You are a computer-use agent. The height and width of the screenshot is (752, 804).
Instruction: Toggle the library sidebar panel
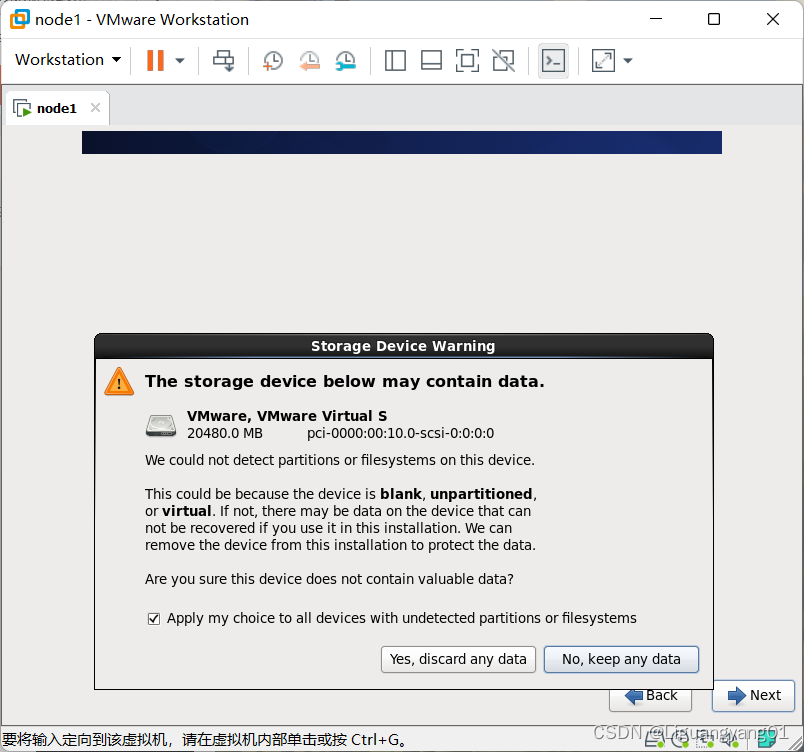pyautogui.click(x=395, y=60)
